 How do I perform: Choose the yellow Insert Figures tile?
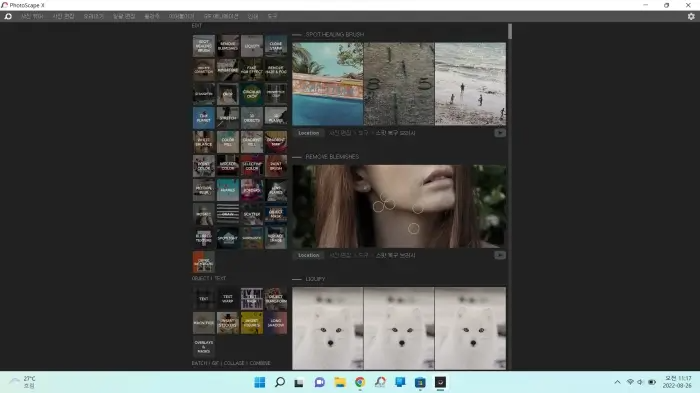[252, 323]
